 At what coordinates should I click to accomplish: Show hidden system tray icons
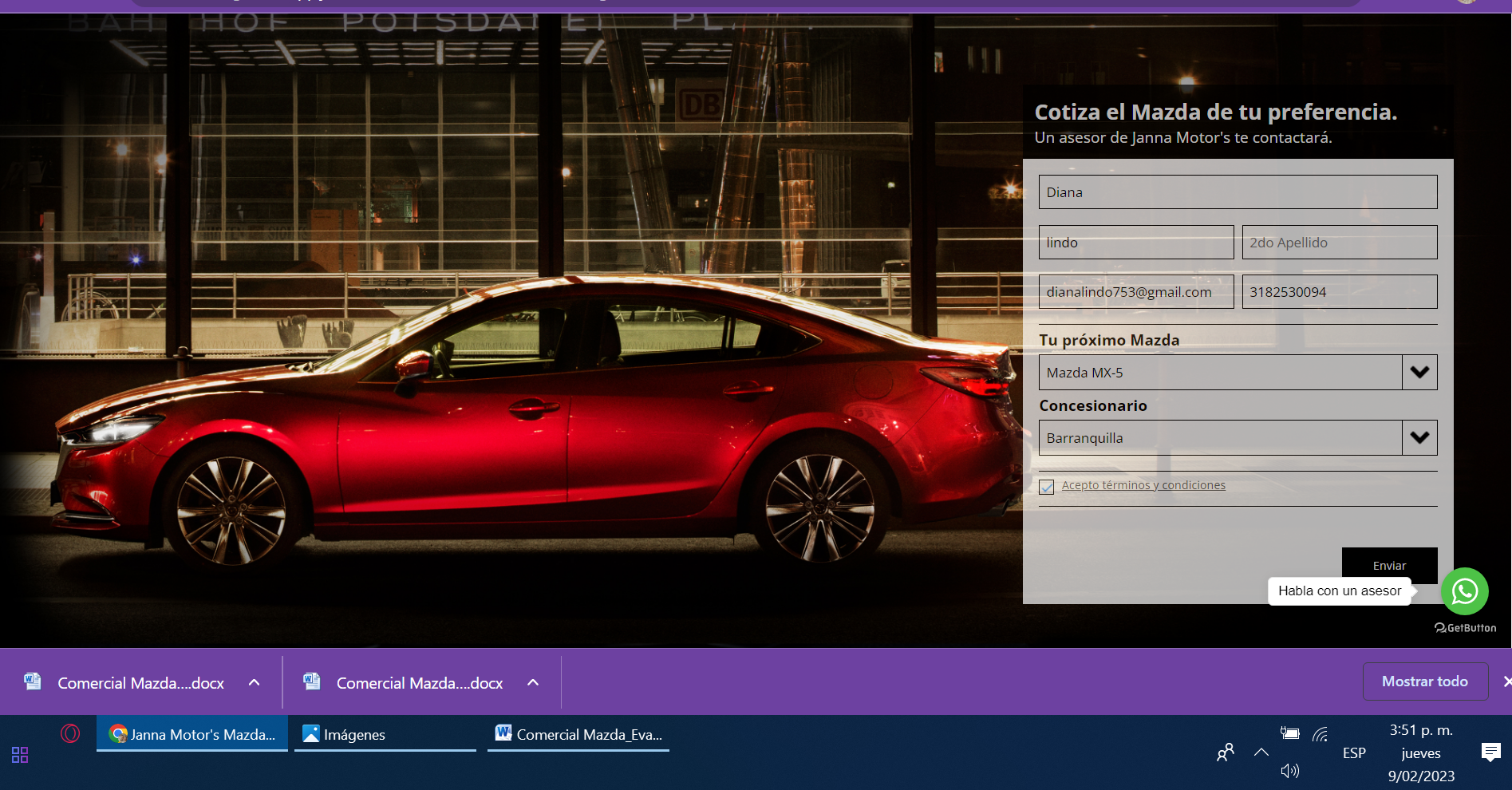point(1261,752)
